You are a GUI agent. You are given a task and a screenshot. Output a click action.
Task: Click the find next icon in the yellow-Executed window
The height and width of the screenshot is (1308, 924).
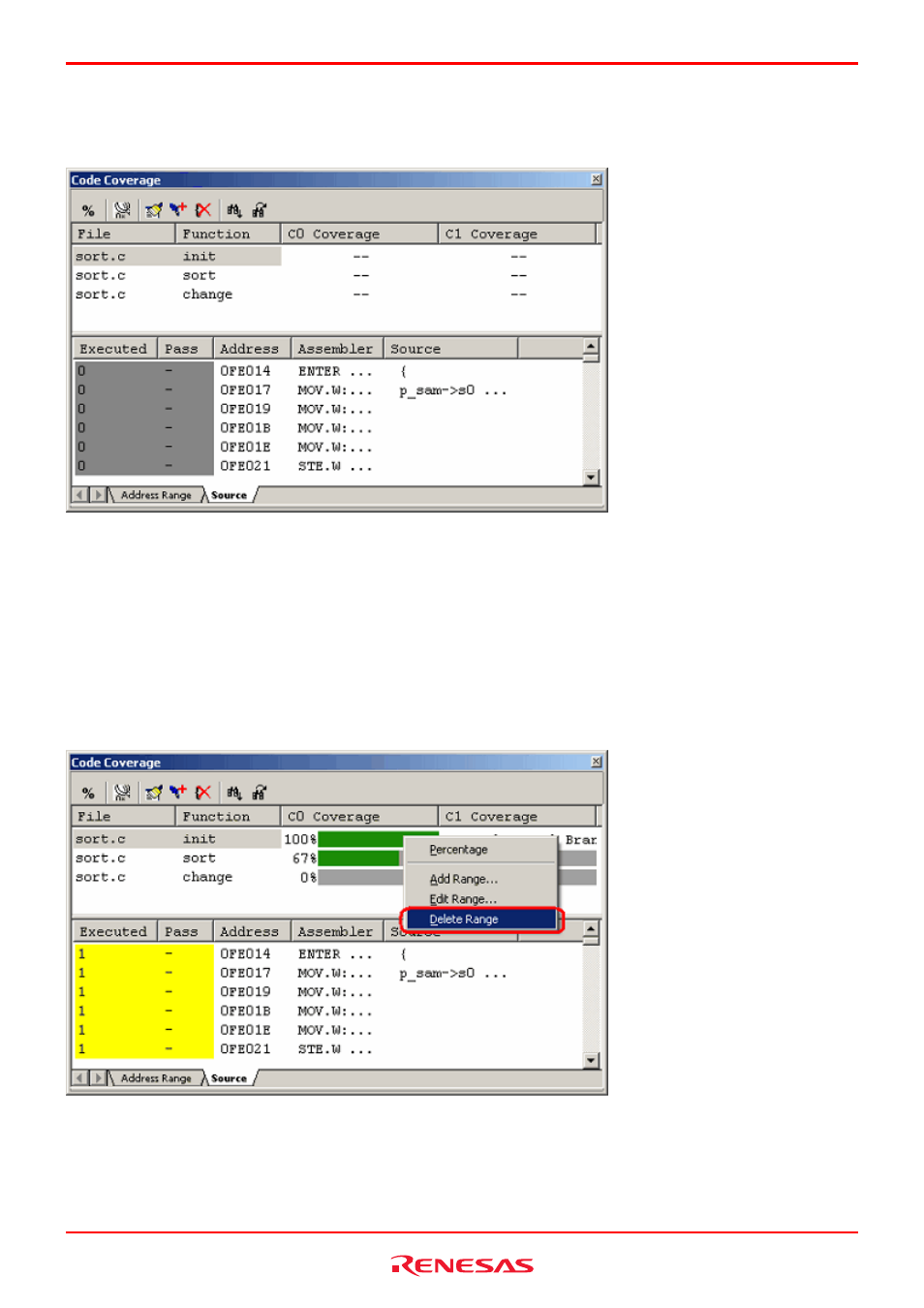click(x=259, y=793)
